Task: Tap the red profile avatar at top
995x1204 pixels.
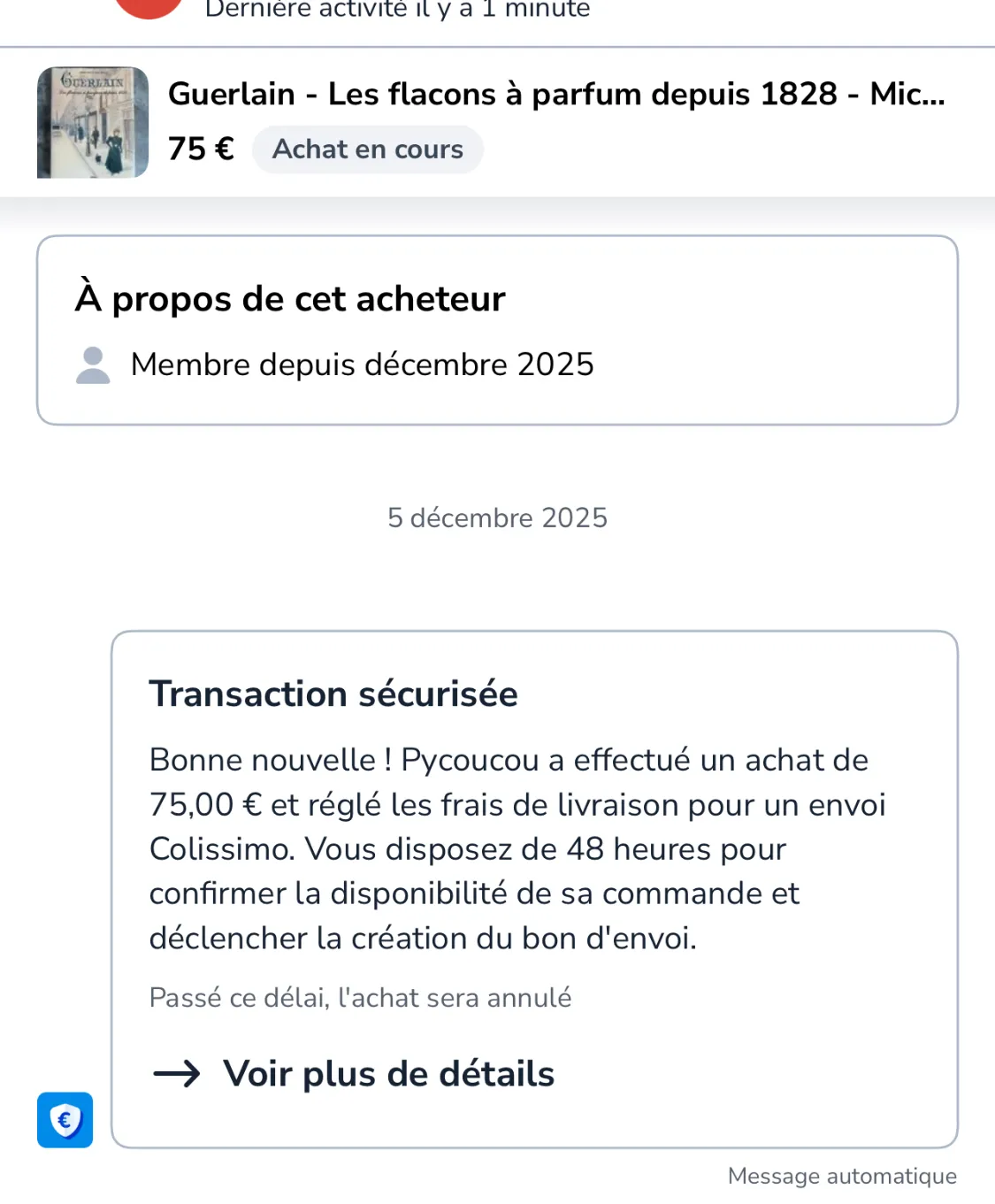Action: [149, 7]
